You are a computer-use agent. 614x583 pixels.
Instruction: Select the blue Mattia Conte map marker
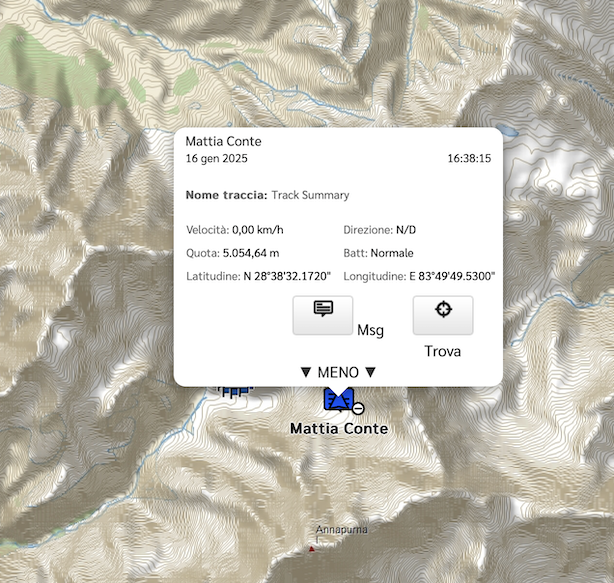pos(339,399)
